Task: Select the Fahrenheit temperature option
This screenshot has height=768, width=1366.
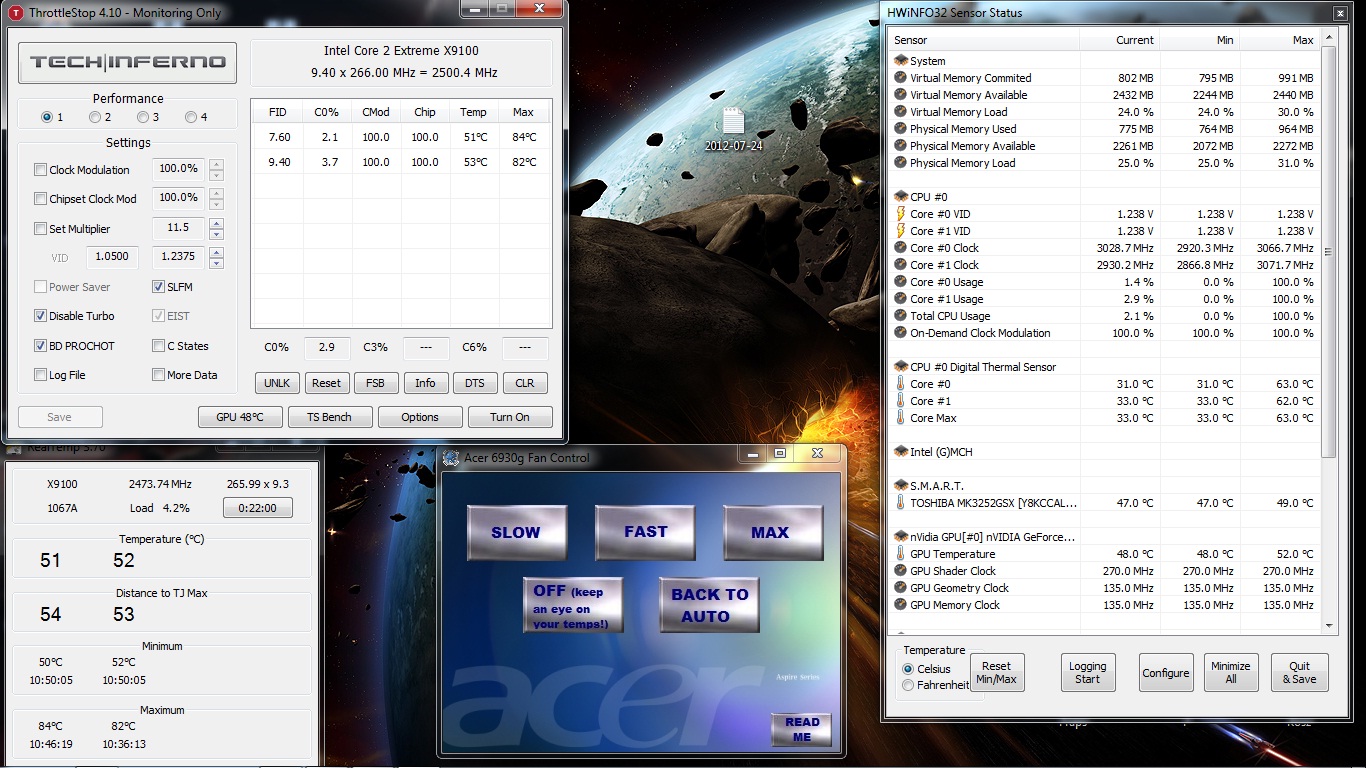Action: (x=908, y=686)
